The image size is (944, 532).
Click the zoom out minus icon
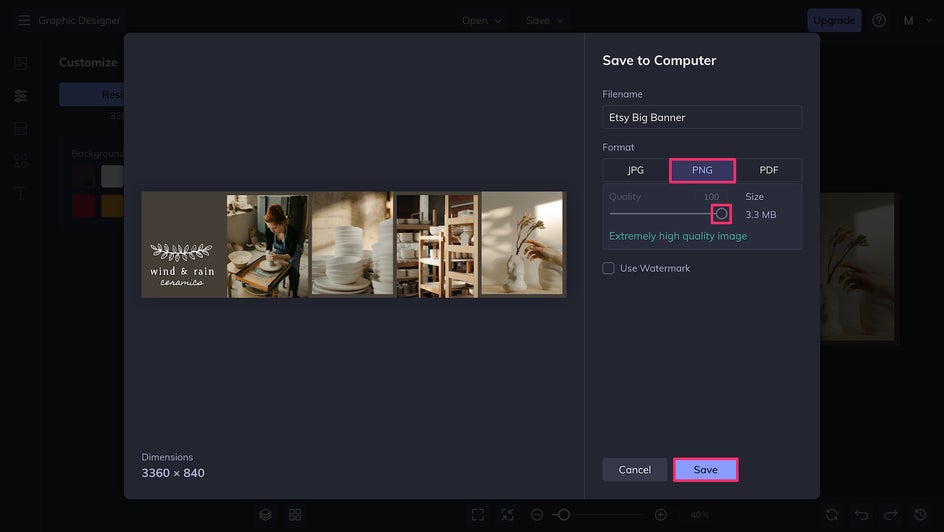537,515
